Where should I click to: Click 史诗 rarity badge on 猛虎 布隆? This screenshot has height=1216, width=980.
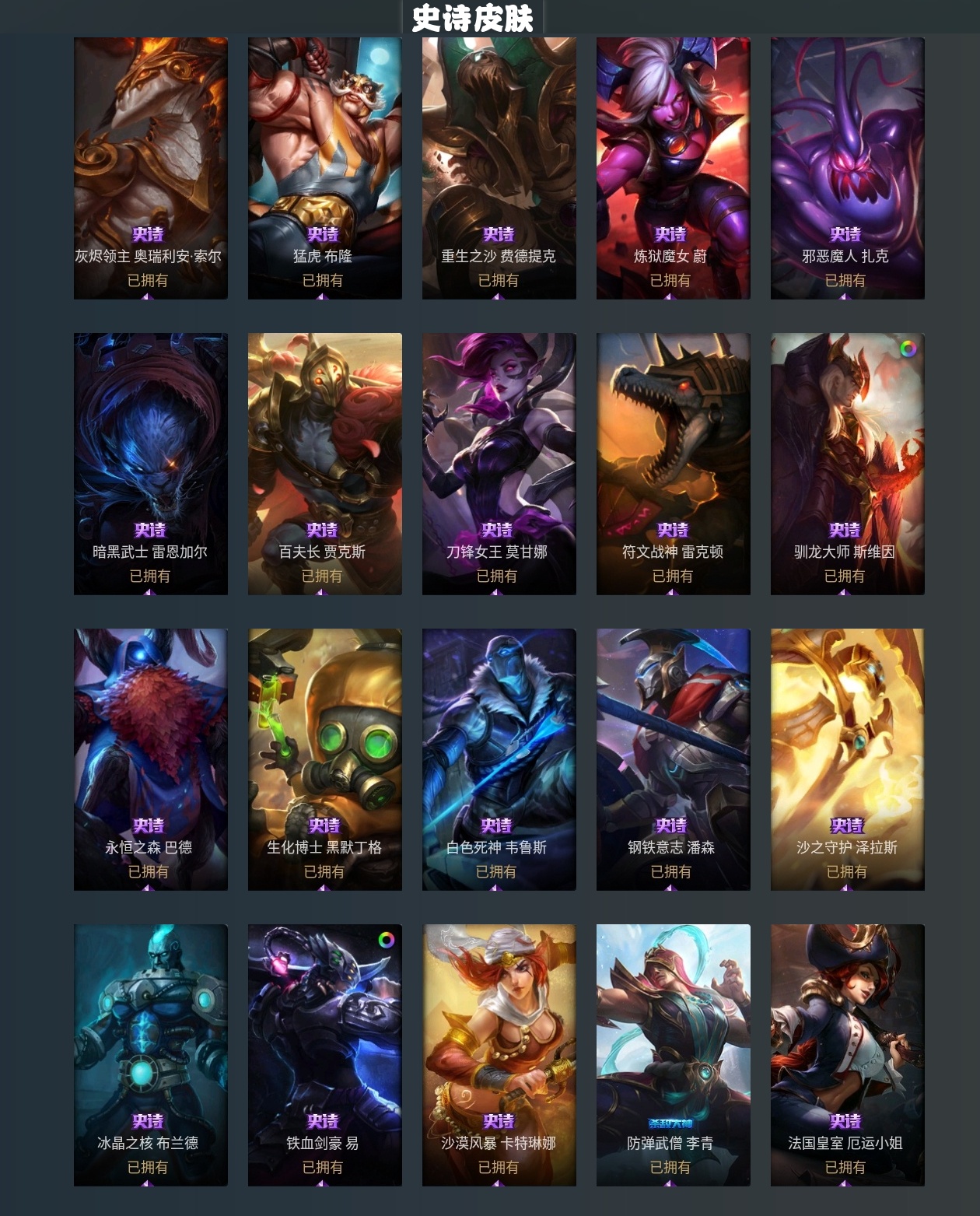pyautogui.click(x=322, y=234)
